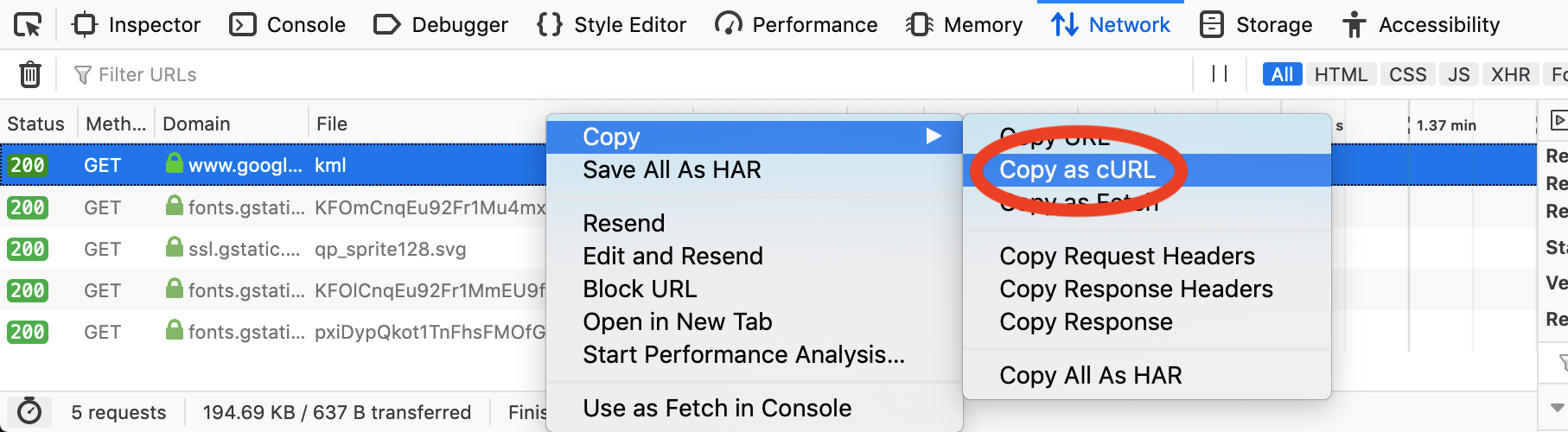The image size is (1568, 432).
Task: Clear network log with trash icon
Action: (30, 75)
